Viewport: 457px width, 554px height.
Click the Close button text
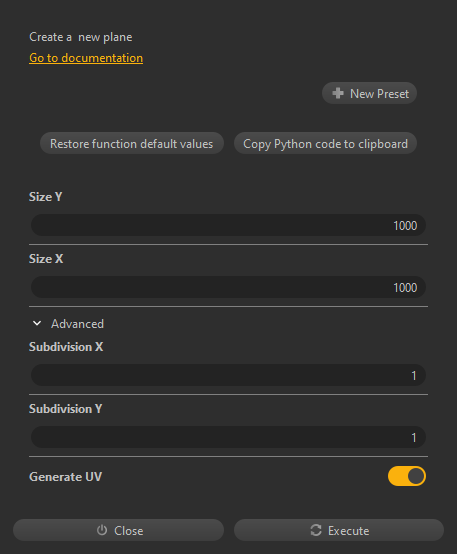pyautogui.click(x=129, y=530)
